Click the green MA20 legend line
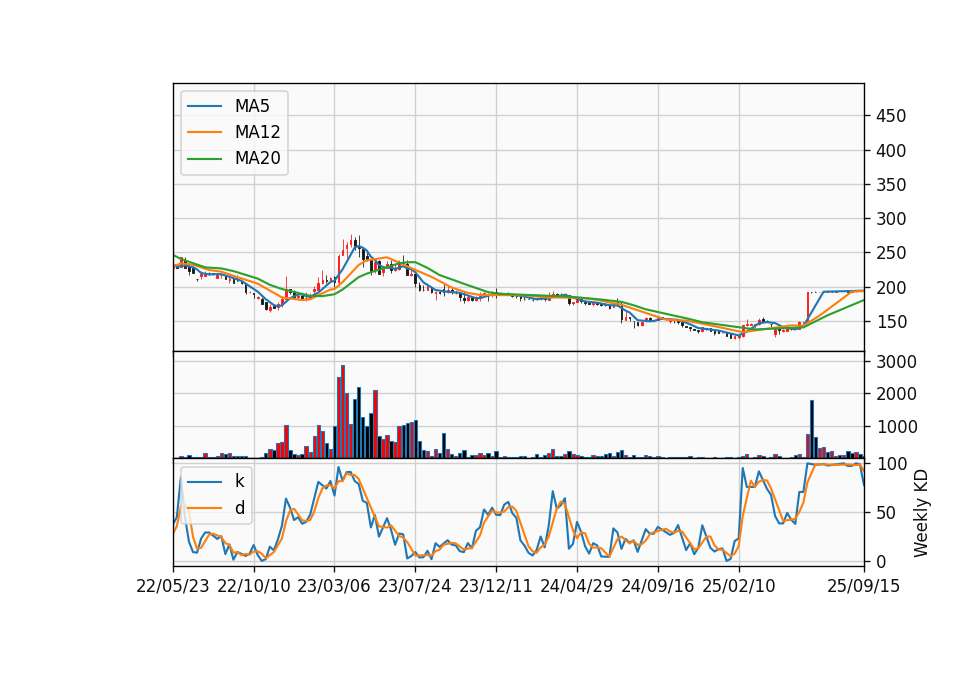 pyautogui.click(x=204, y=159)
